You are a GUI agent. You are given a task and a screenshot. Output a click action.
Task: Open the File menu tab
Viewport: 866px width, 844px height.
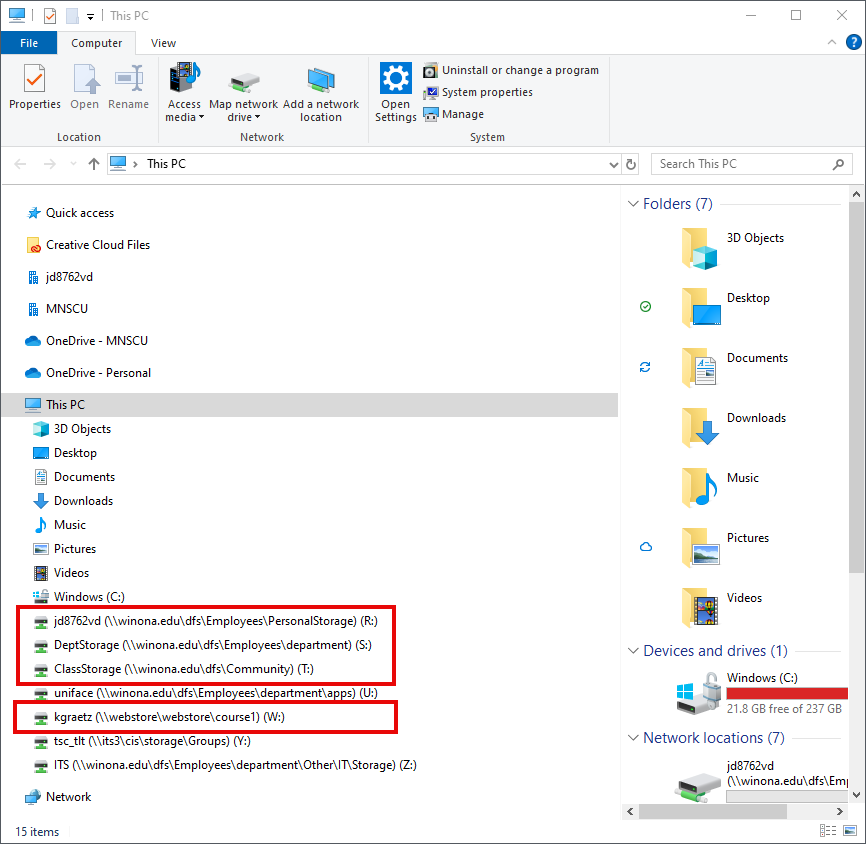tap(29, 43)
